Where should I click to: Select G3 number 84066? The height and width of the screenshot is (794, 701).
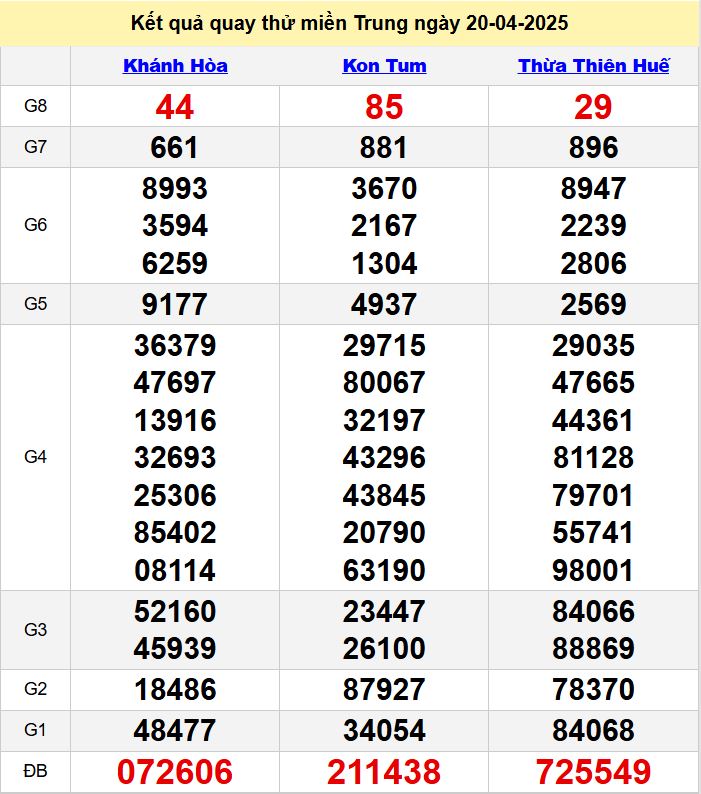[x=593, y=612]
